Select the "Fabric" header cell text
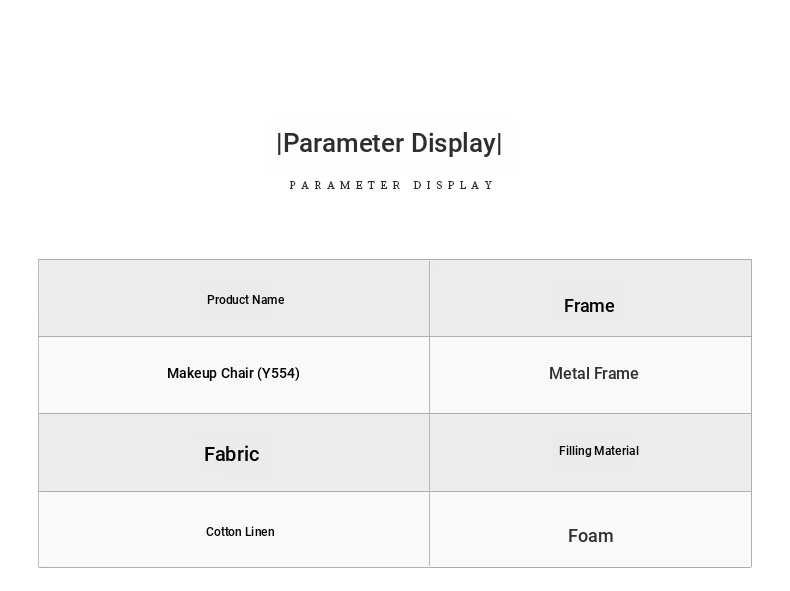Screen dimensions: 790x591 232,454
